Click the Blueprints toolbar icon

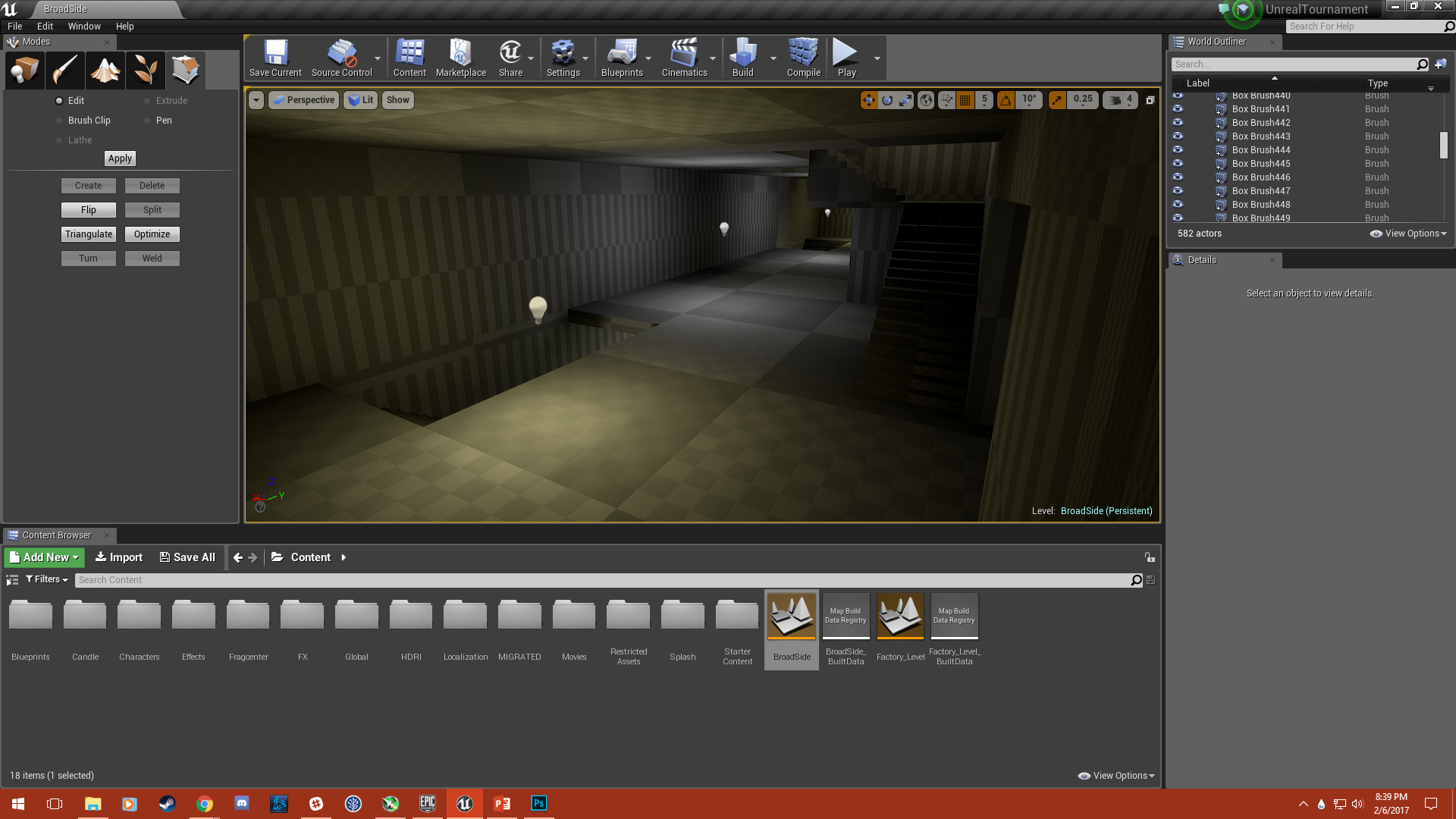tap(622, 58)
